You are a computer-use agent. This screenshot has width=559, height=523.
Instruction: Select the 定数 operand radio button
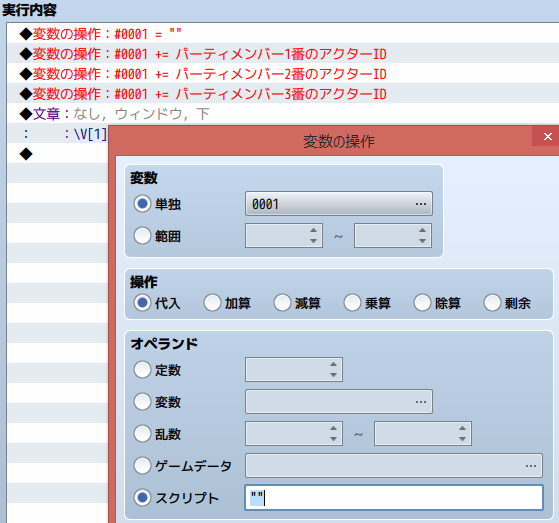pyautogui.click(x=142, y=370)
